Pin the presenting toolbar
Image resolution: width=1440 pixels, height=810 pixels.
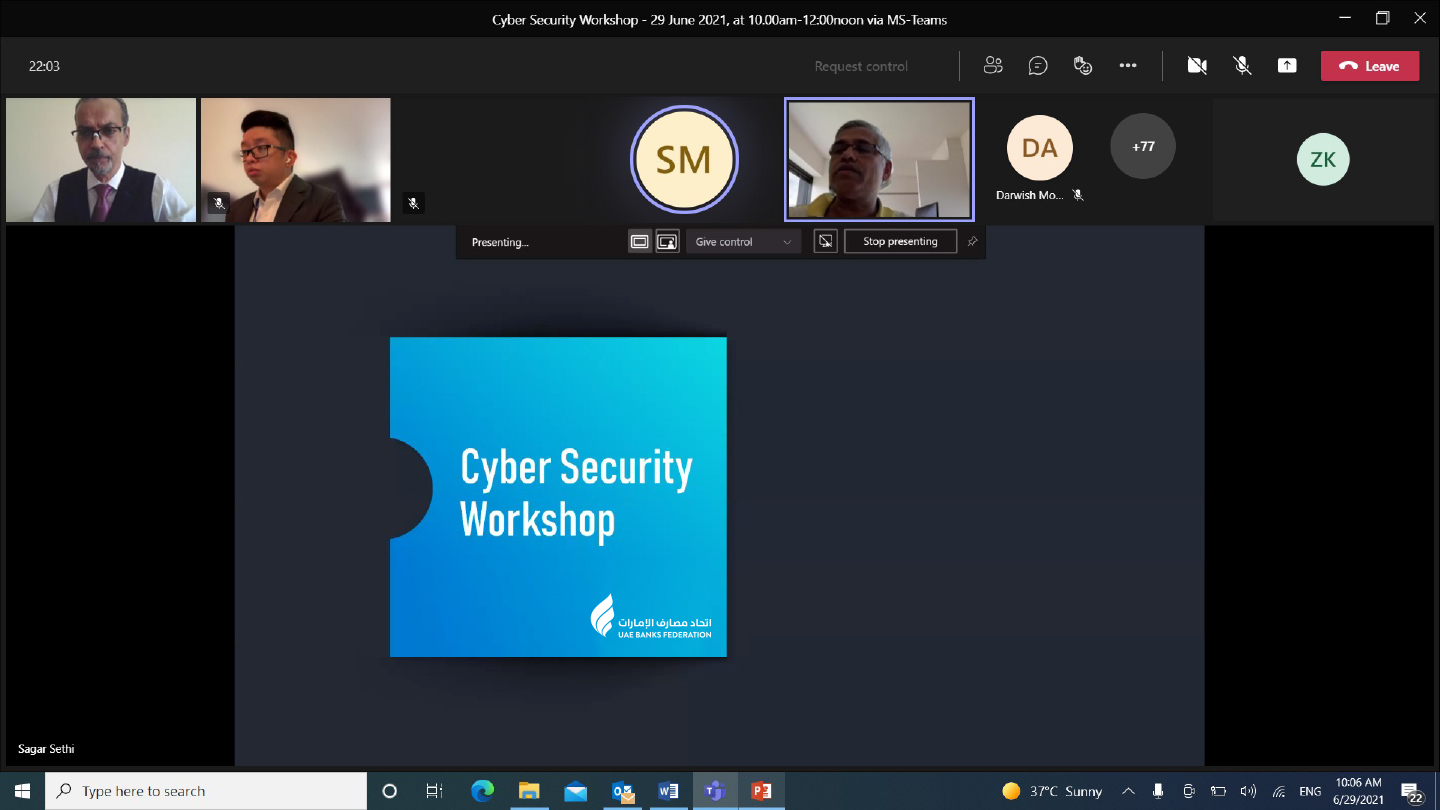tap(972, 242)
